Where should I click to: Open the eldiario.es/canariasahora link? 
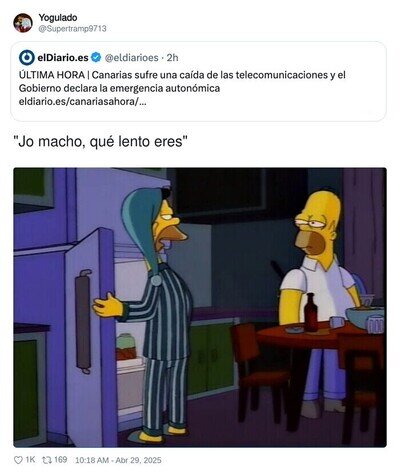(x=82, y=102)
